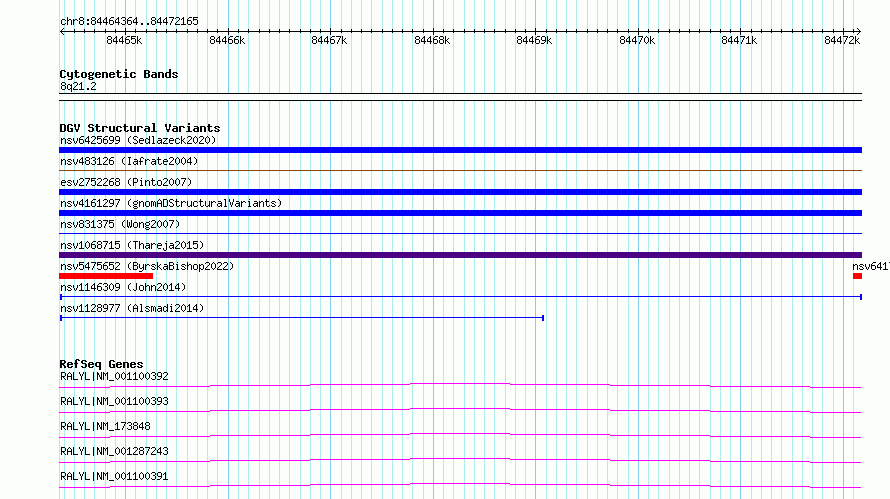Click the 84471k ruler tick label
Screen dimensions: 890x499
[x=739, y=40]
